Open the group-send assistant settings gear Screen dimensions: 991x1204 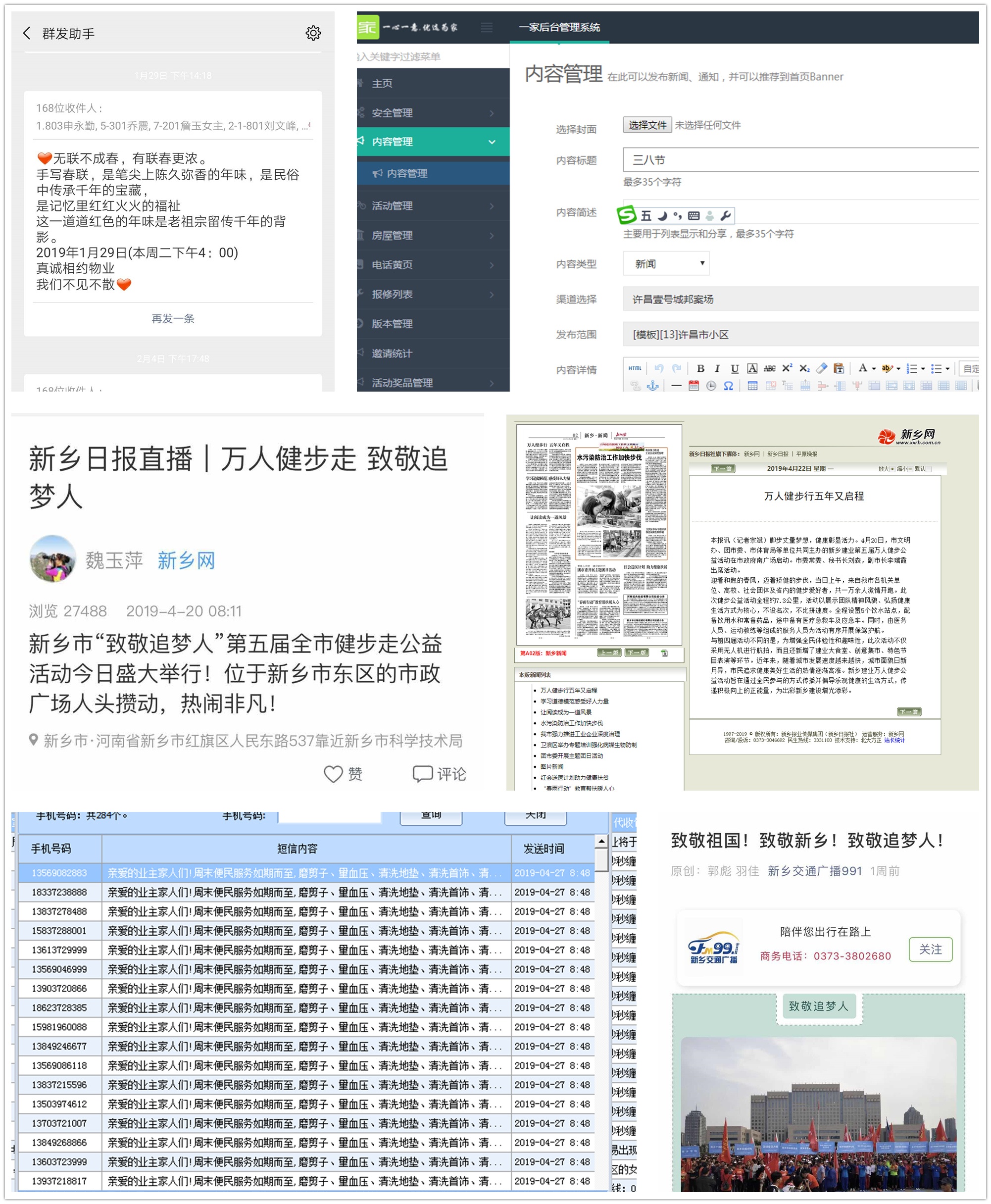313,33
